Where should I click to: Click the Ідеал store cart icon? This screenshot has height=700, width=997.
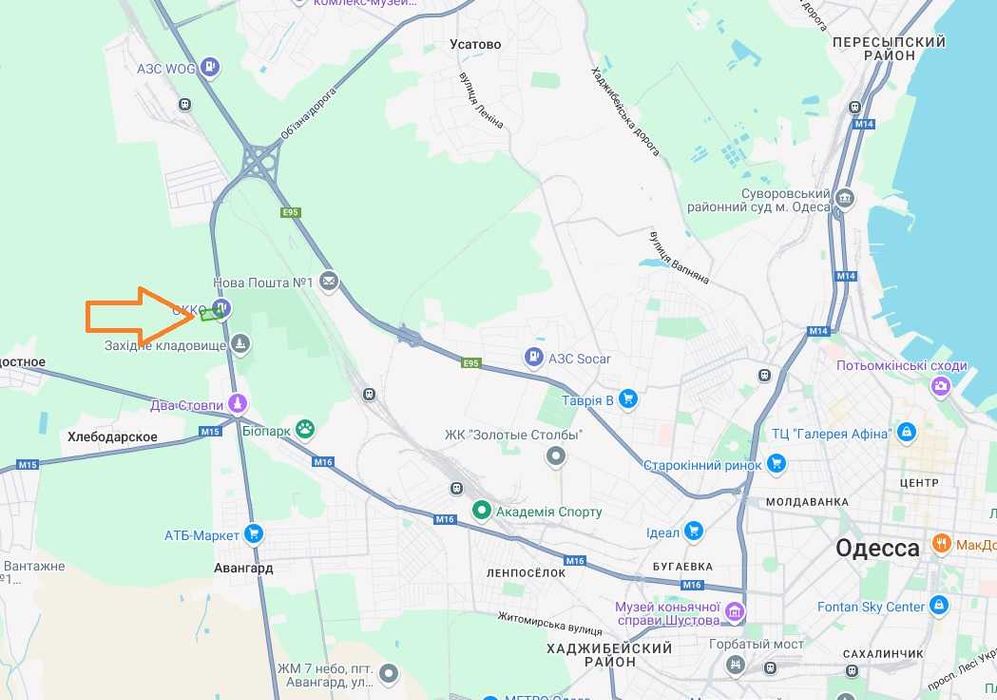tap(693, 531)
